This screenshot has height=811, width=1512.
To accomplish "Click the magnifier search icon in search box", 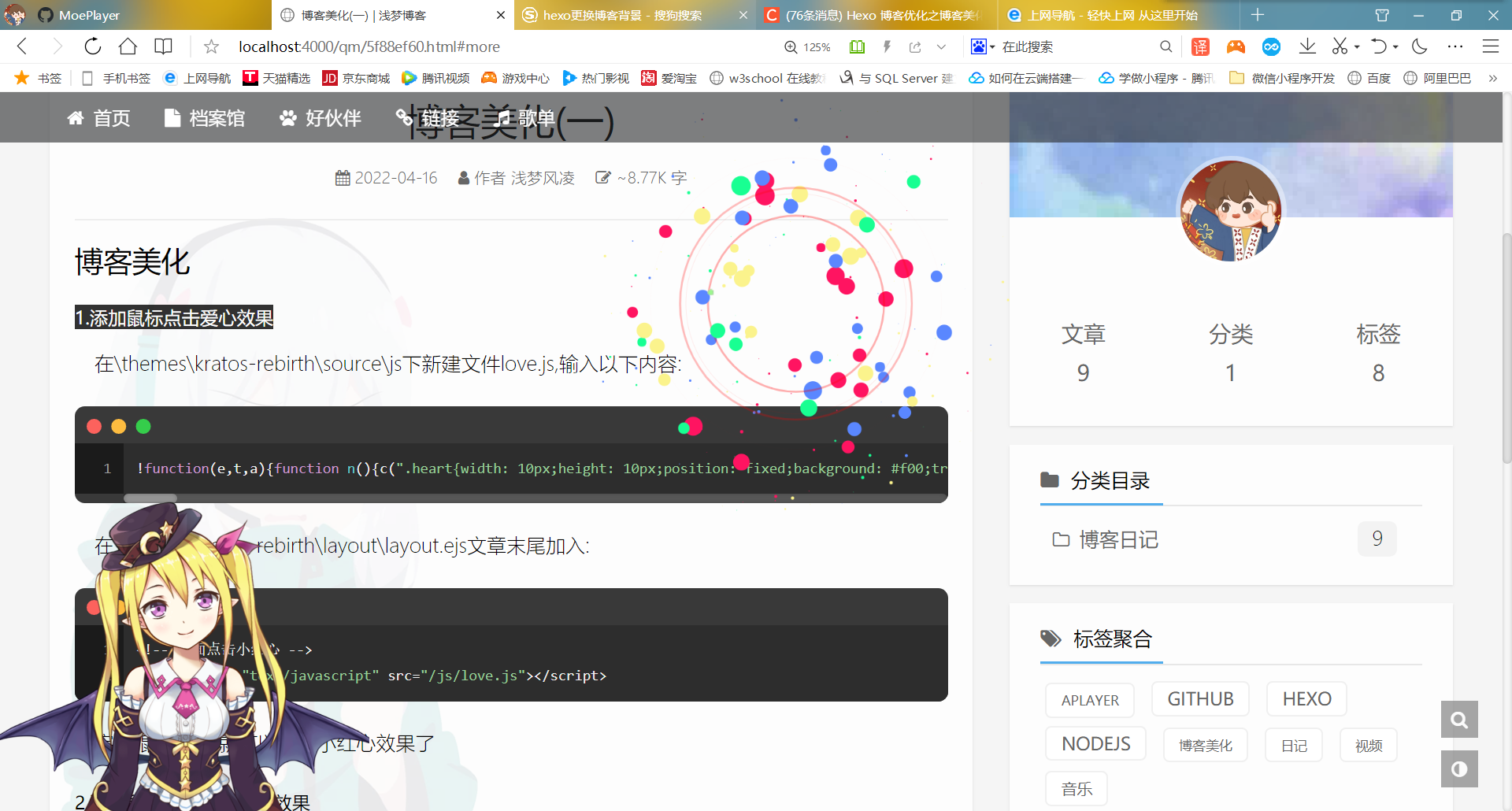I will click(x=1166, y=47).
